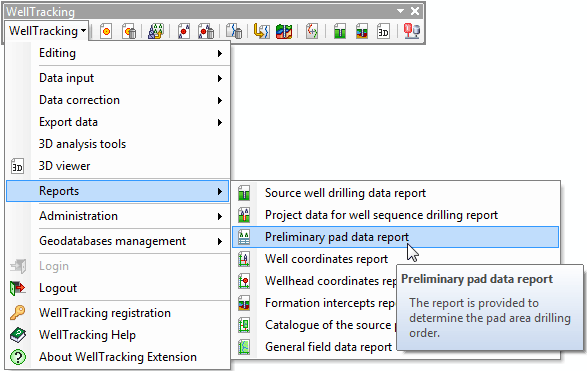Click the 3D icon beside 3D viewer
The image size is (587, 371).
coord(17,166)
